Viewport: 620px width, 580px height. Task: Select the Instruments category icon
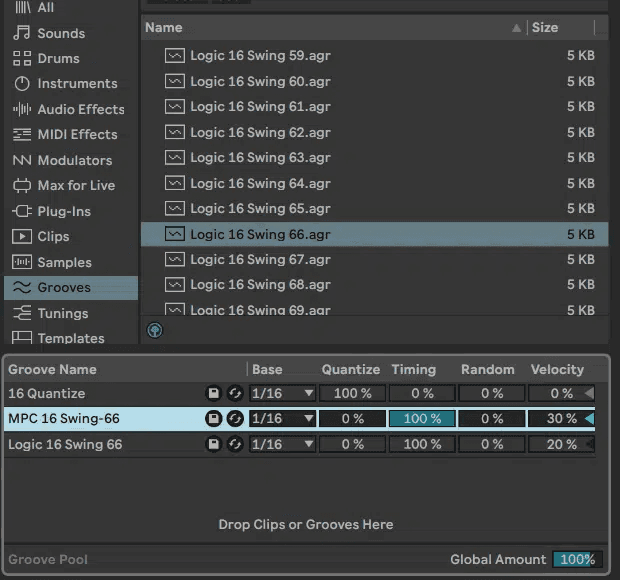(22, 83)
